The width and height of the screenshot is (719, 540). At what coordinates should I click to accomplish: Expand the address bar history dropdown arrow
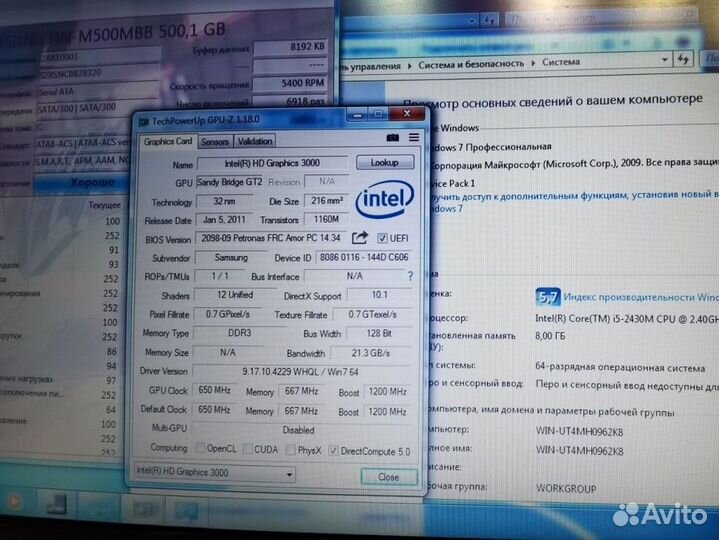click(x=664, y=60)
